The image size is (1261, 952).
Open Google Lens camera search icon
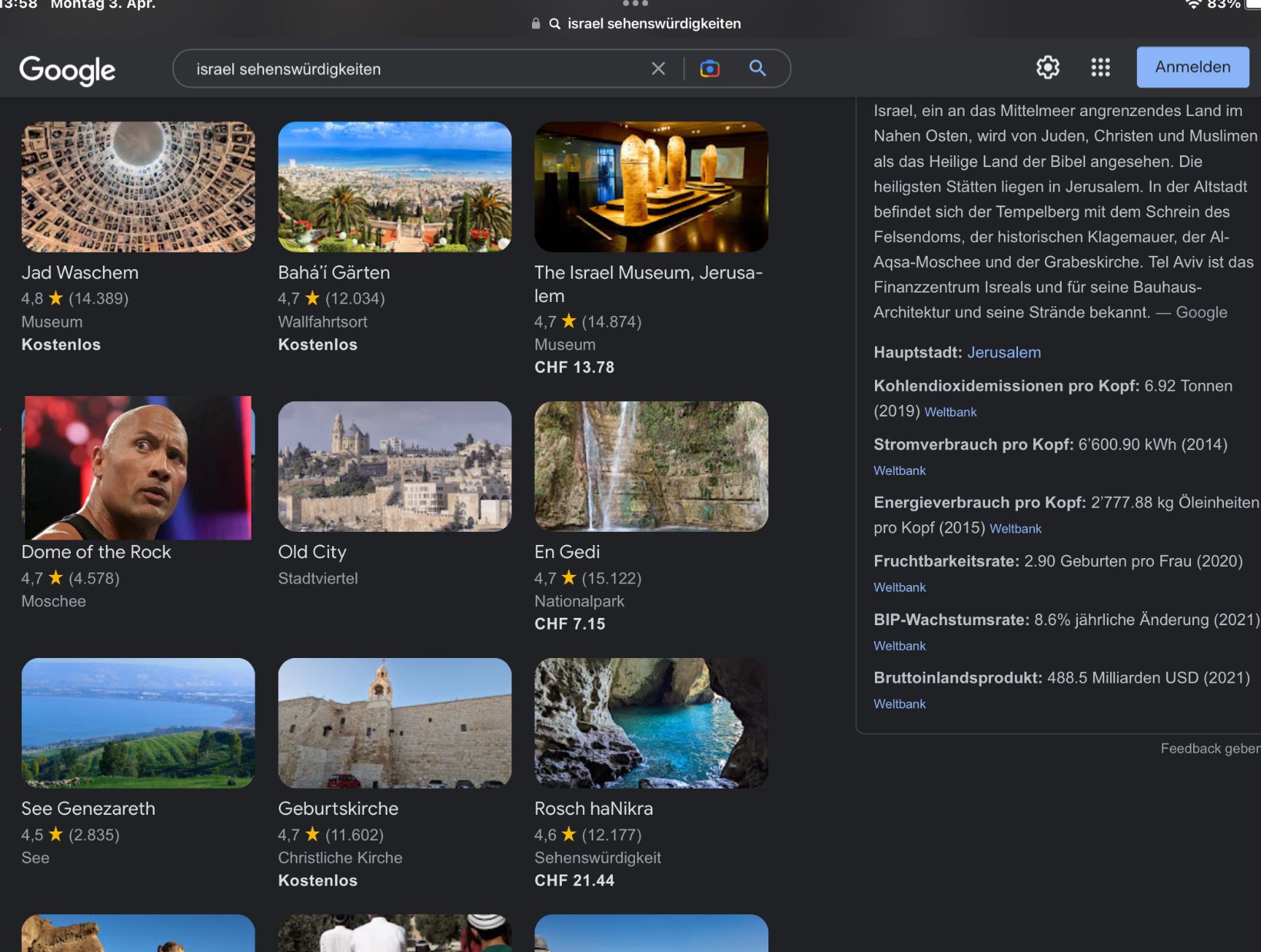(709, 69)
